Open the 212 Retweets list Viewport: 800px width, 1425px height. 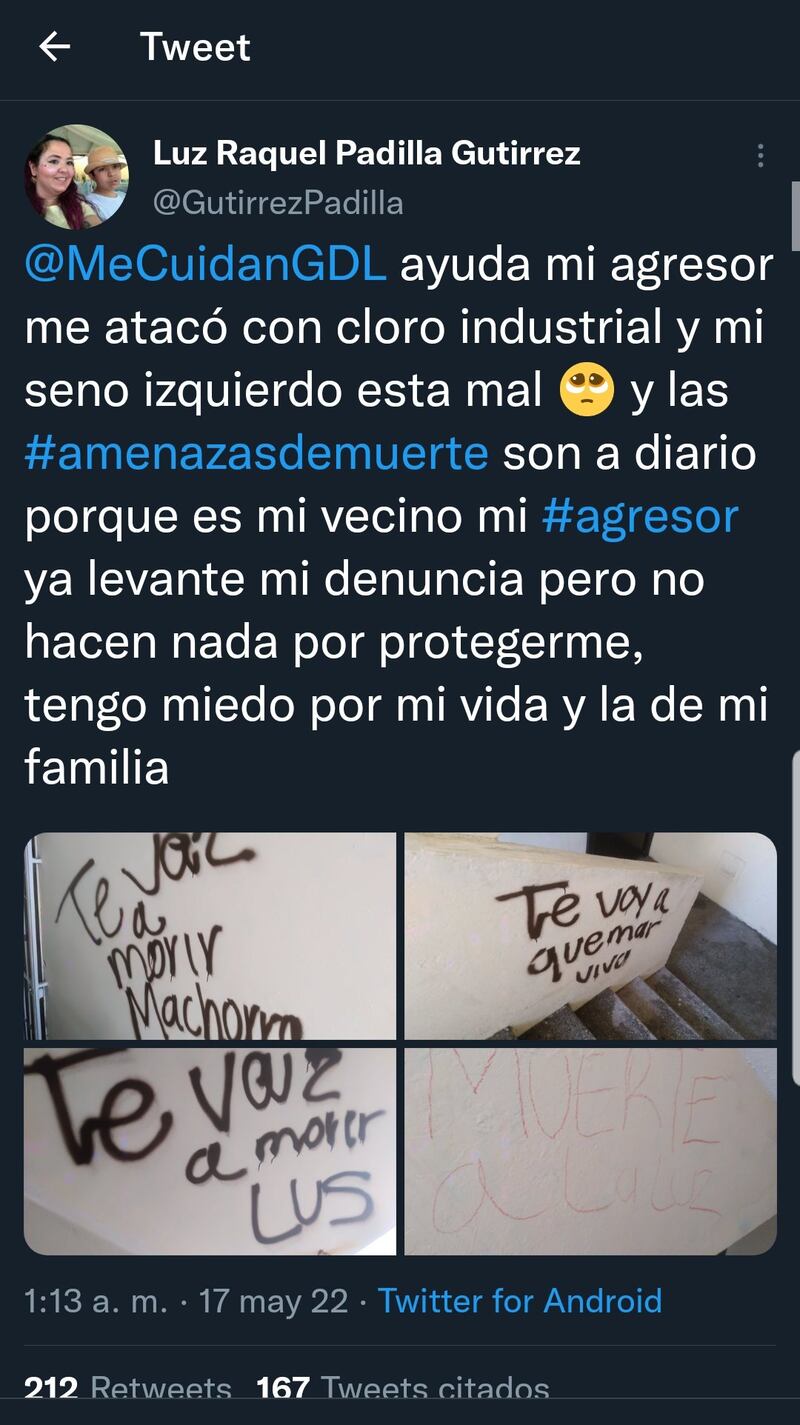point(128,1390)
